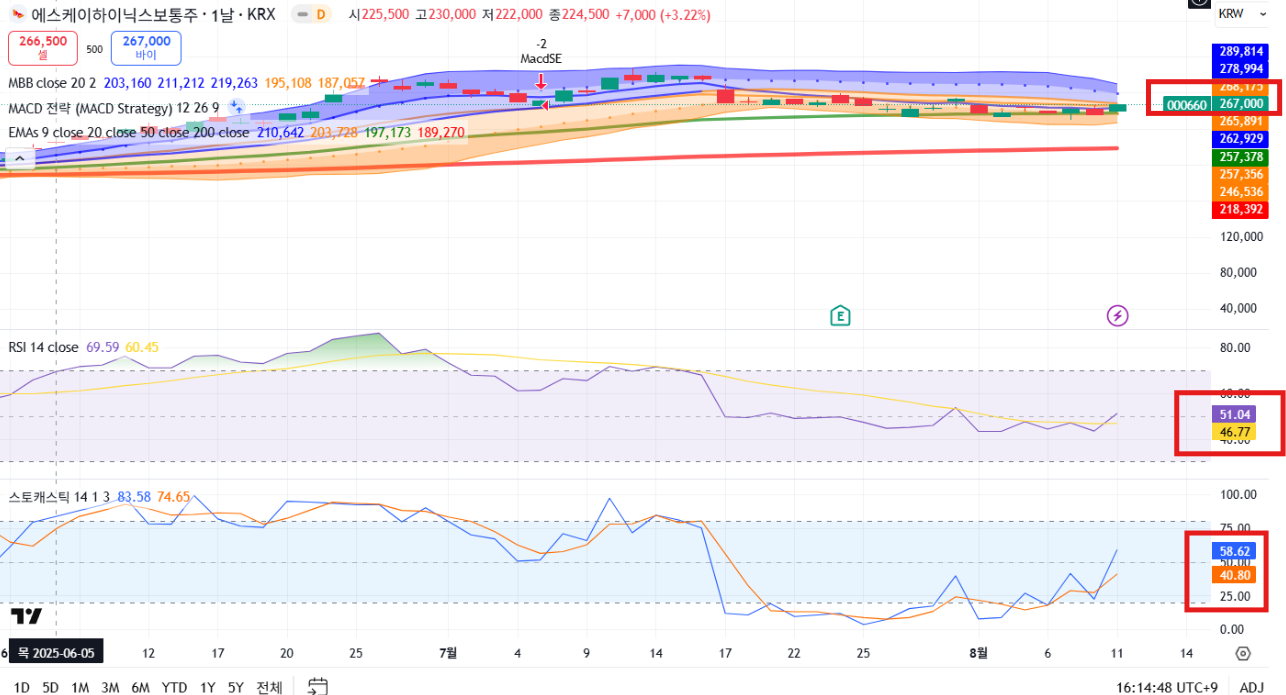Click the up/down arrows icon after MACD Strategy
1286x695 pixels.
[236, 107]
